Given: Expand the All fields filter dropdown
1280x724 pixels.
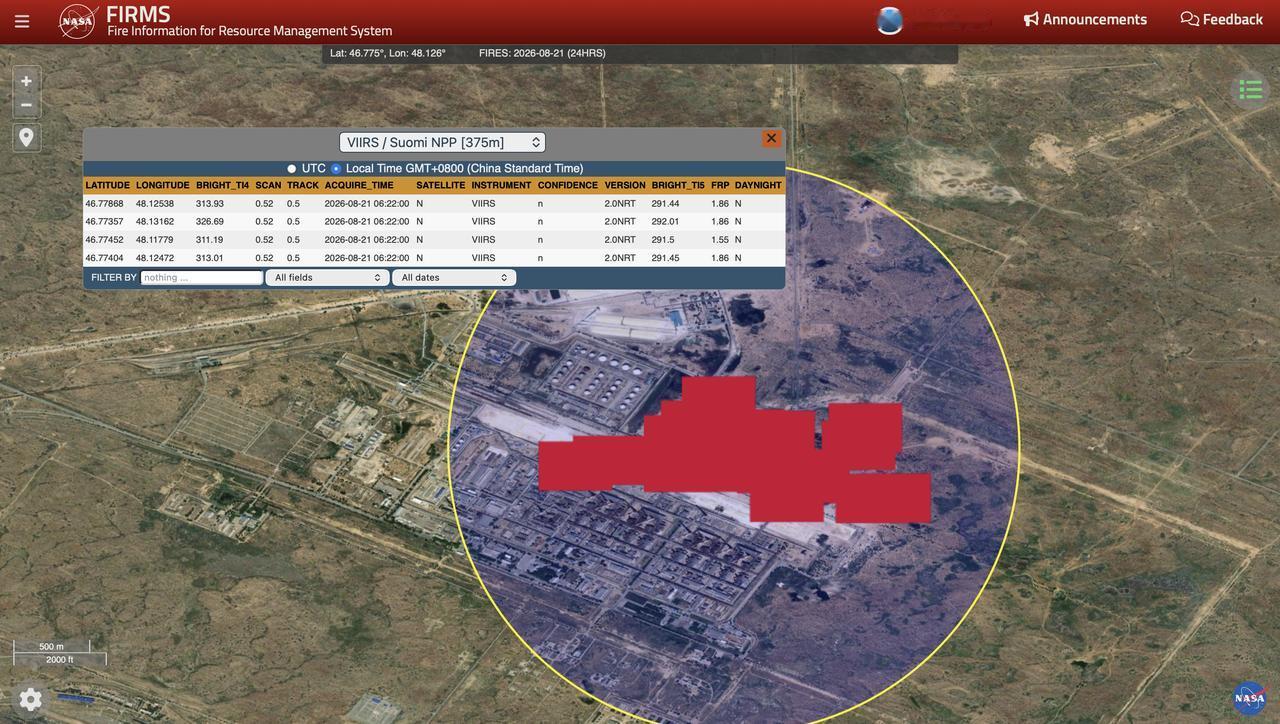Looking at the screenshot, I should (x=327, y=278).
